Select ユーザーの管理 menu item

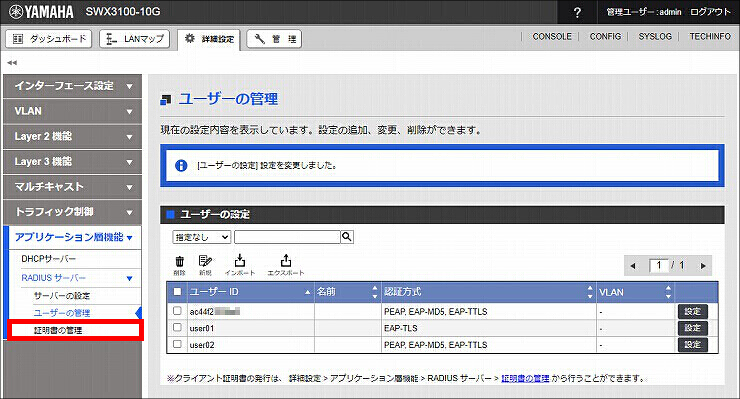click(x=61, y=313)
